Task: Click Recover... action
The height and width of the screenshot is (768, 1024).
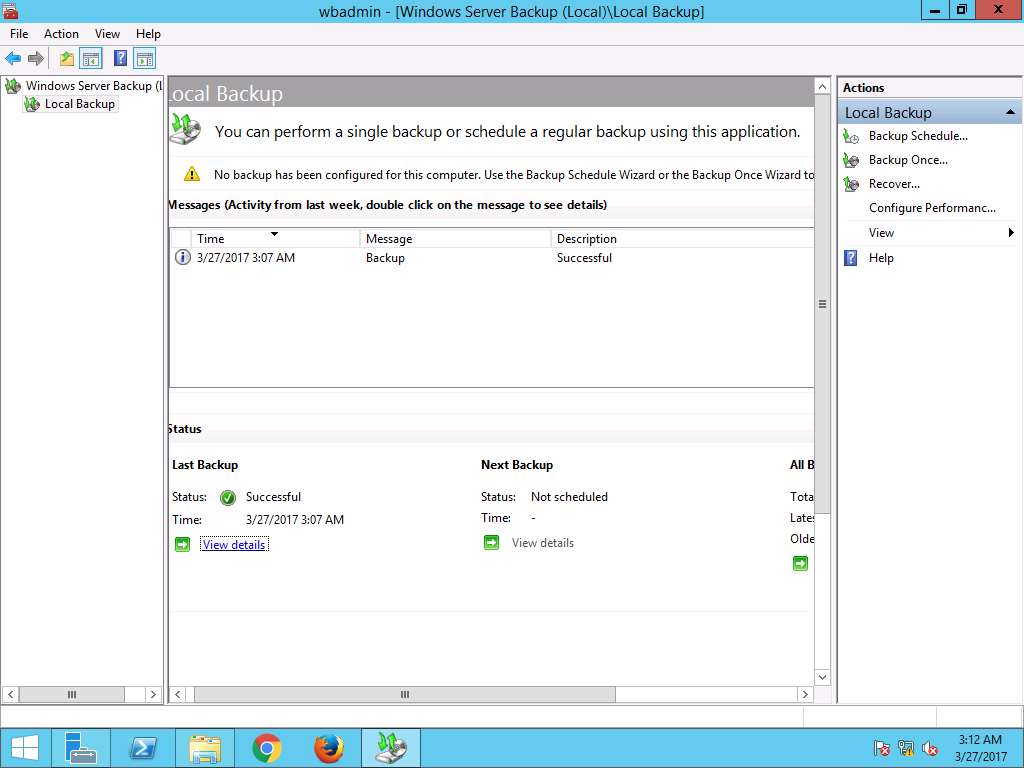Action: tap(894, 184)
